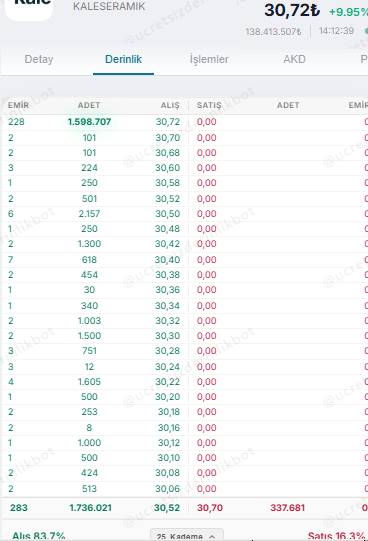Click the left EMİR column header
Screen dimensions: 368x541
coord(18,105)
